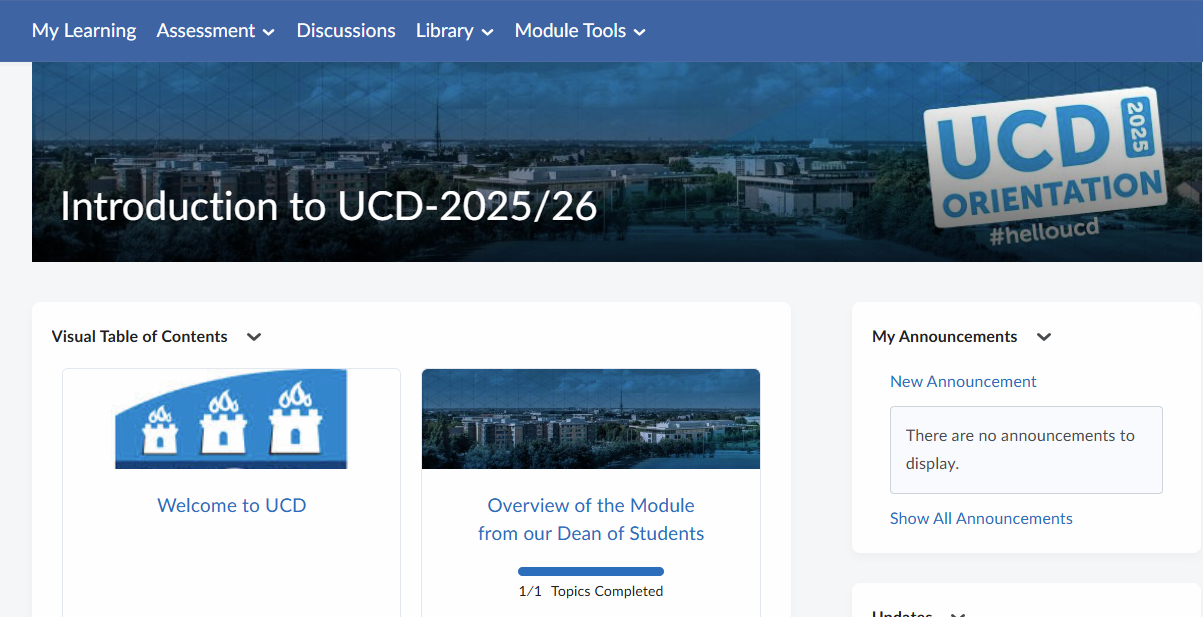The width and height of the screenshot is (1203, 617).
Task: Go to the Discussions section
Action: 345,31
